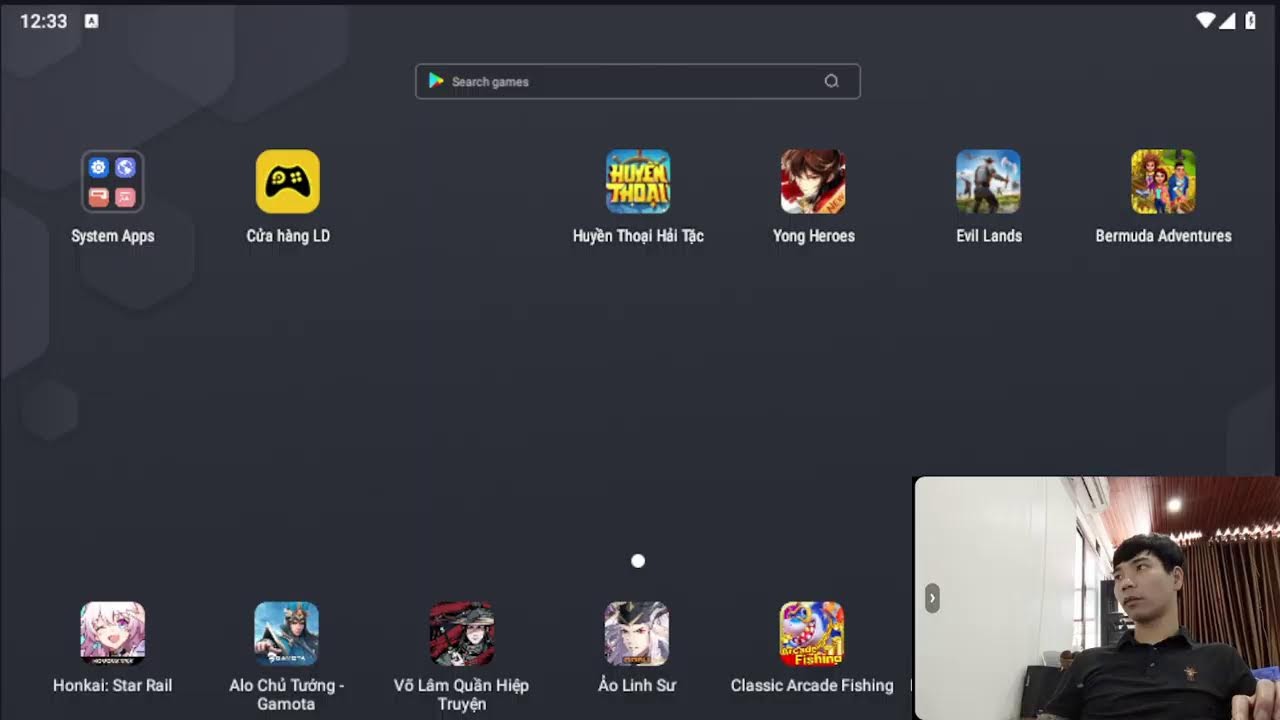Click the Cửa hàng LD label text
1280x720 pixels.
pos(288,236)
